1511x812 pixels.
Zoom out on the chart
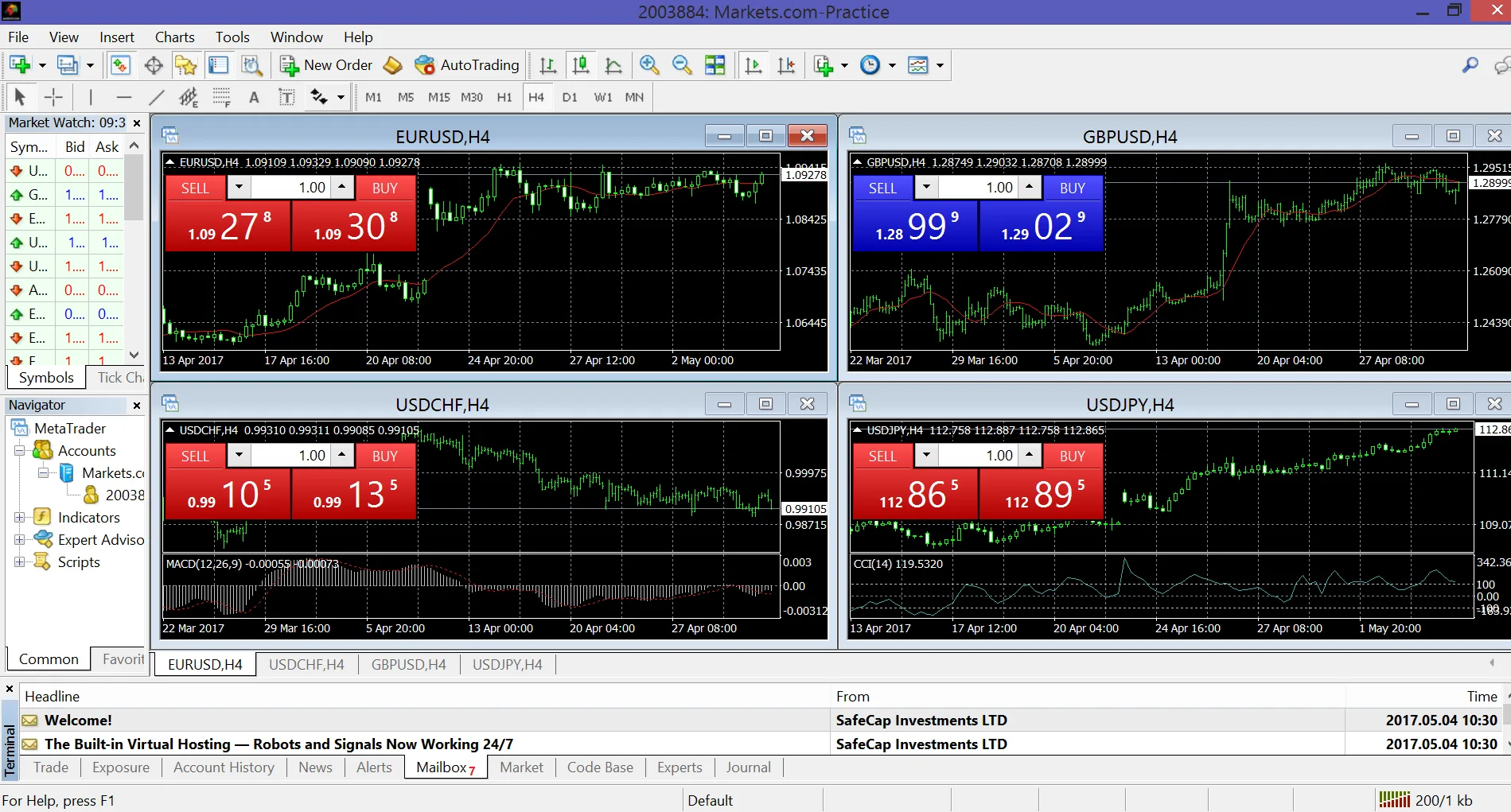point(682,65)
